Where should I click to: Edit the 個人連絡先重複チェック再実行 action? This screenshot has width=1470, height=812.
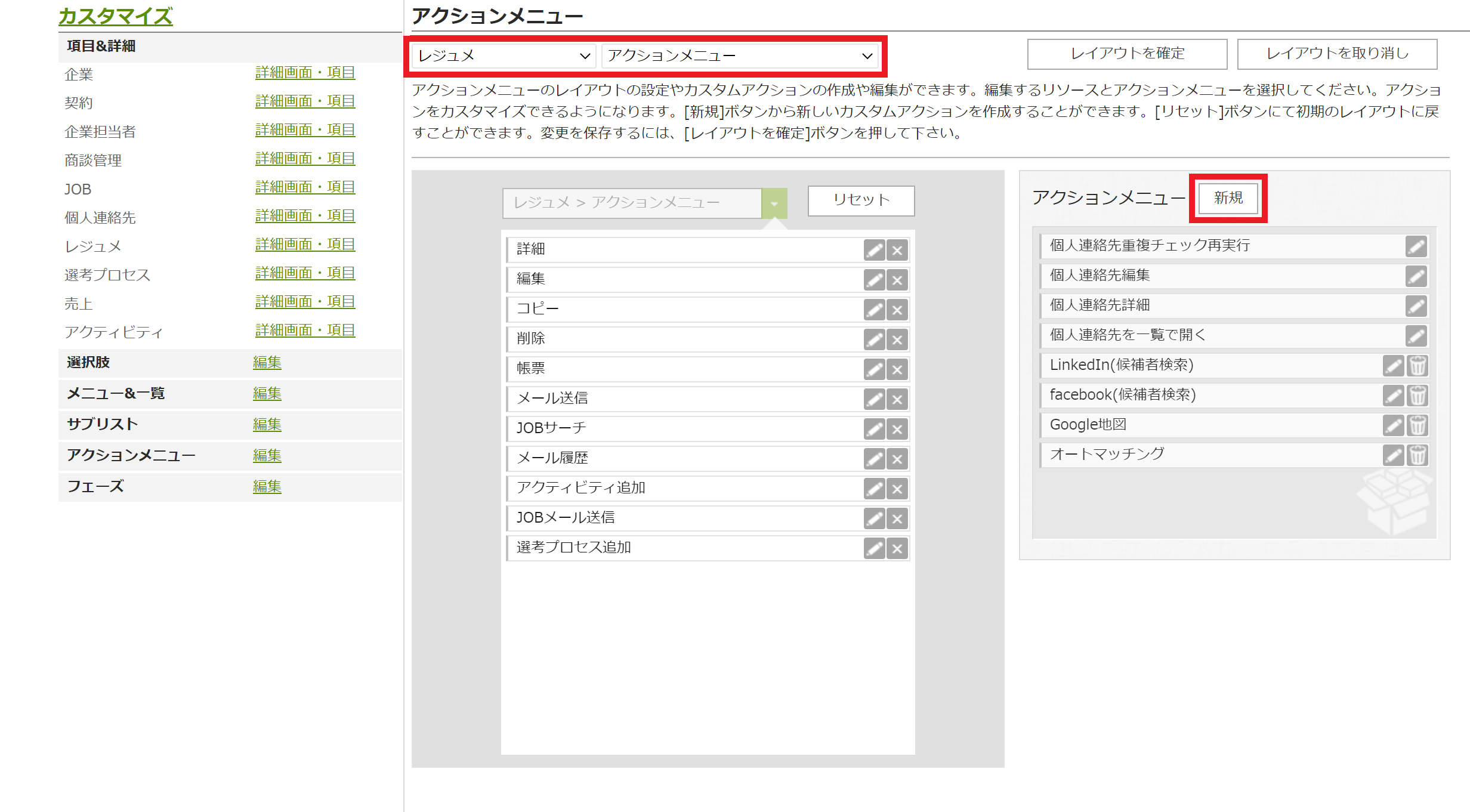point(1417,246)
